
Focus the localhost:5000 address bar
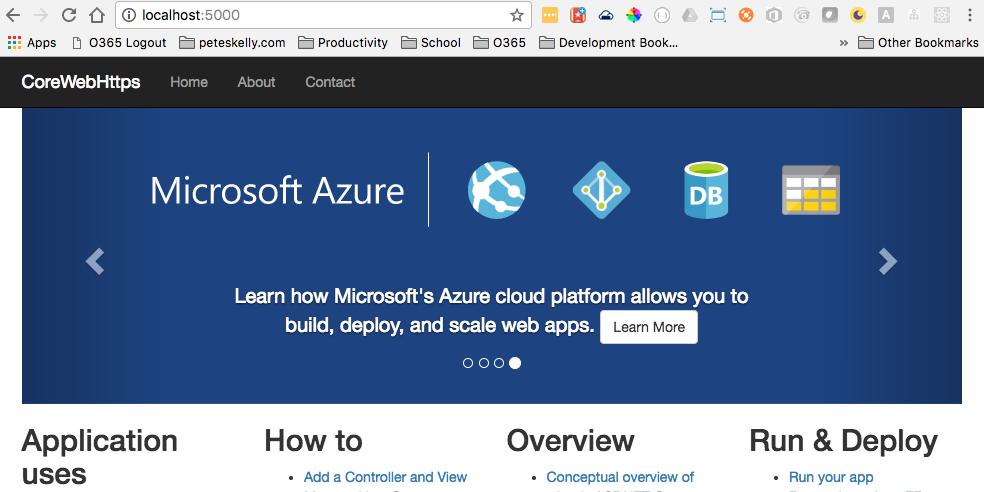point(323,15)
